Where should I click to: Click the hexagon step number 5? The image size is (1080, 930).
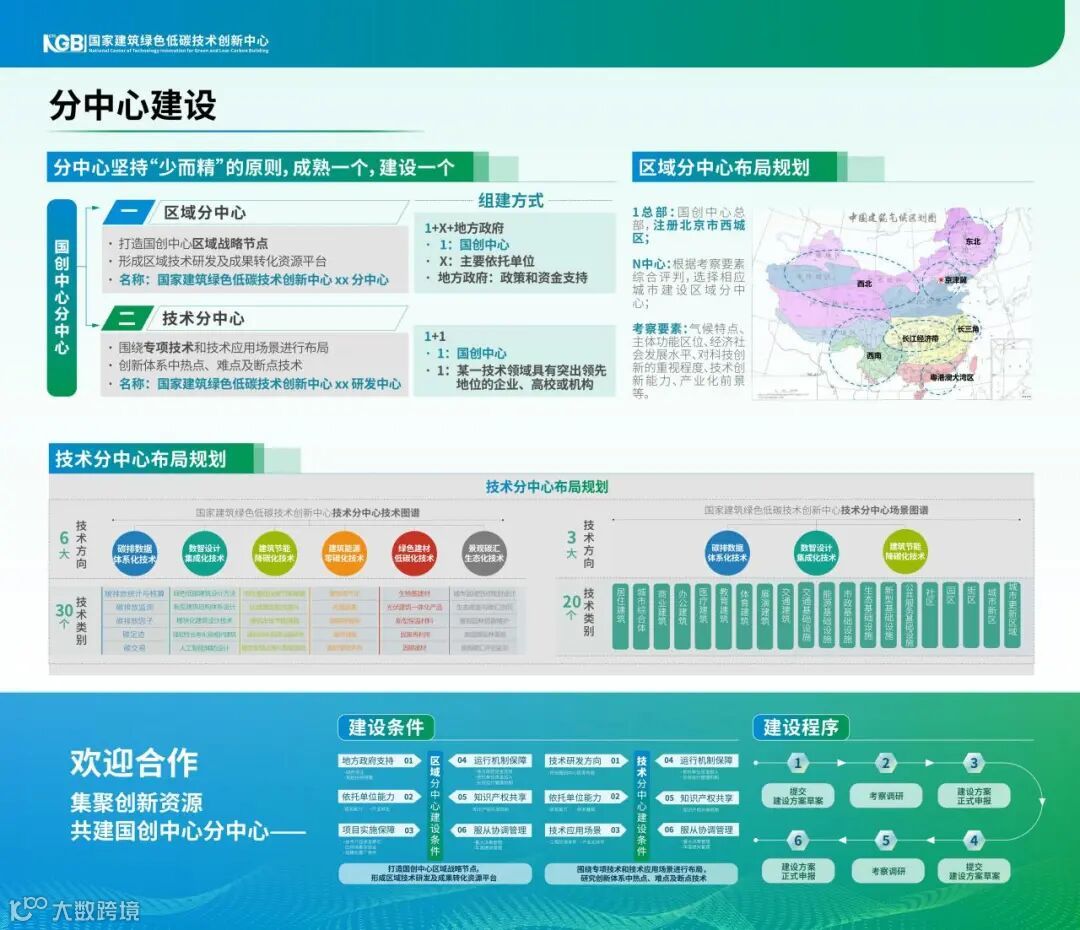tap(886, 840)
